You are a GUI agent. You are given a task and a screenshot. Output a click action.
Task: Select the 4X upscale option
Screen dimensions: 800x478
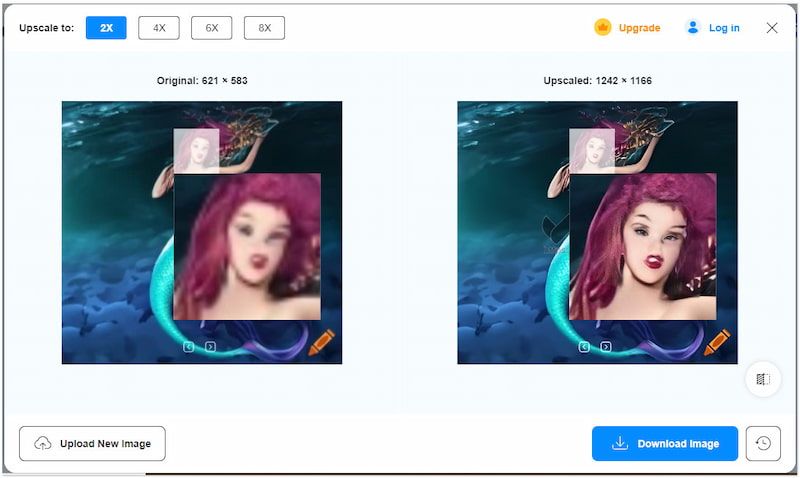(x=159, y=28)
